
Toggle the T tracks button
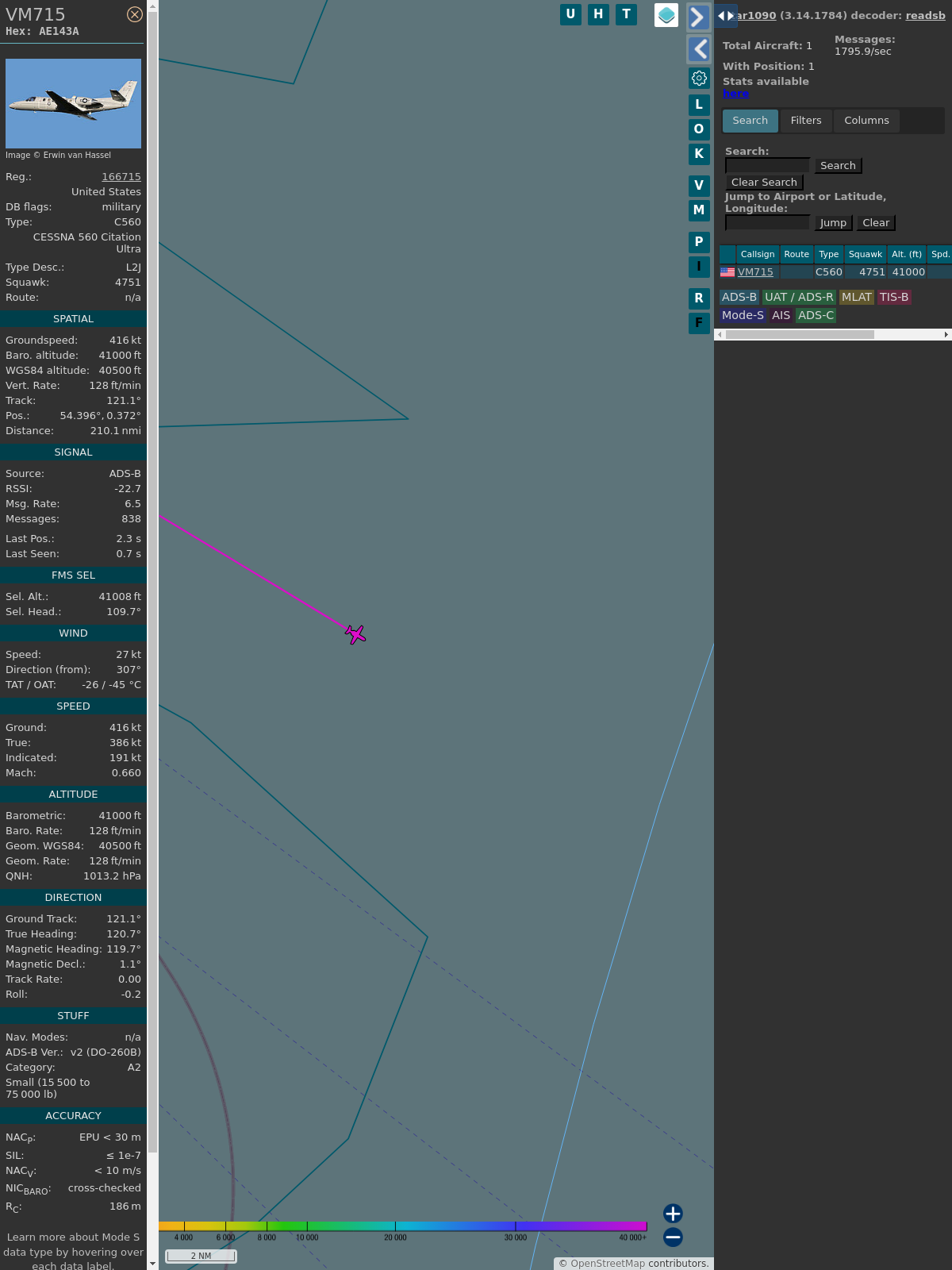click(x=627, y=14)
